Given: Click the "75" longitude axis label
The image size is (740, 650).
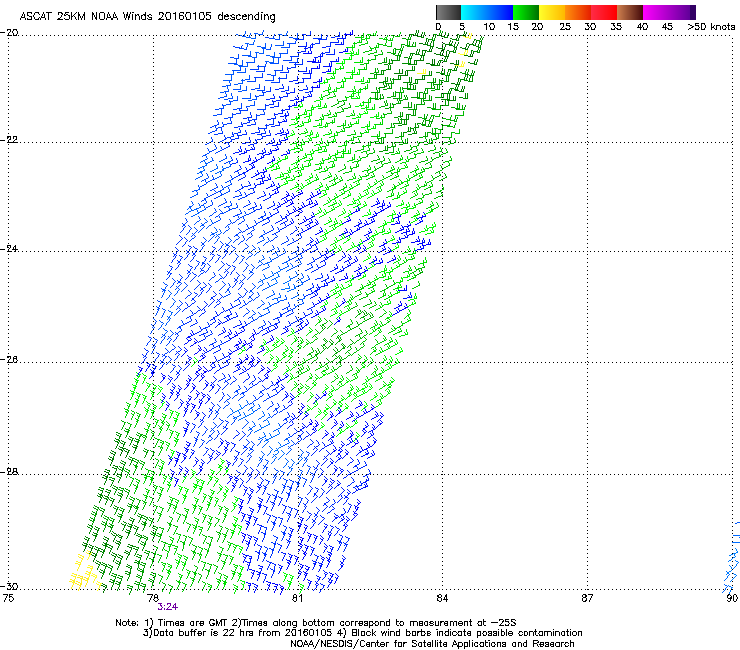Looking at the screenshot, I should point(8,598).
